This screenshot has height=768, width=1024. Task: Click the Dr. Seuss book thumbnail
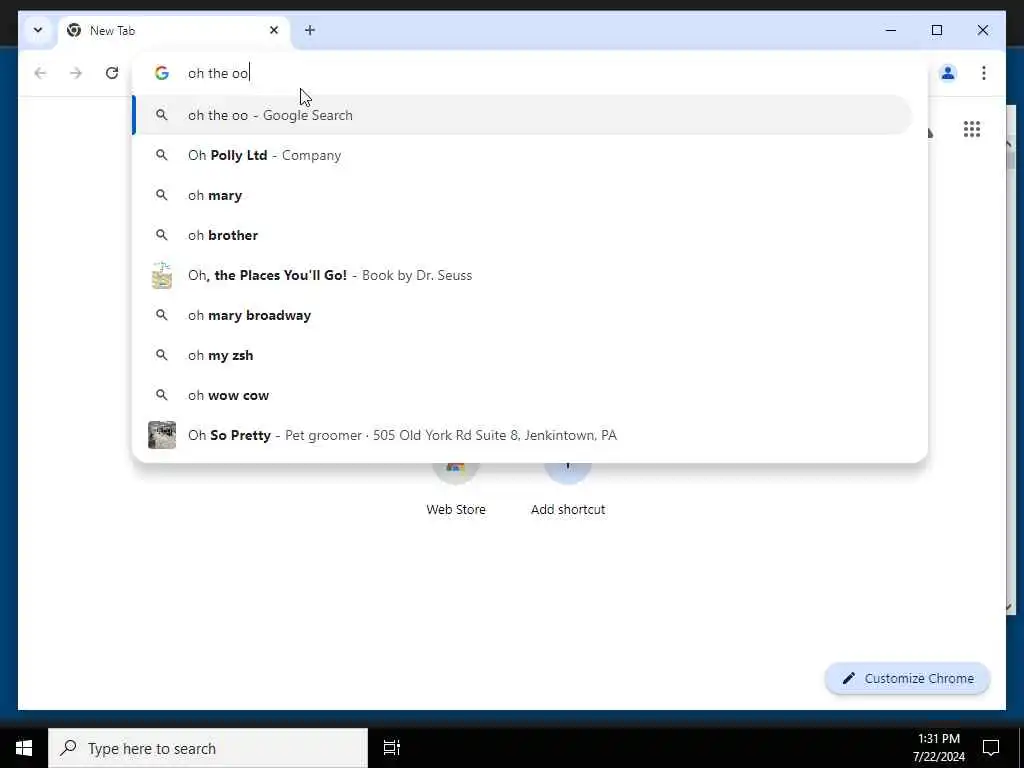point(162,275)
